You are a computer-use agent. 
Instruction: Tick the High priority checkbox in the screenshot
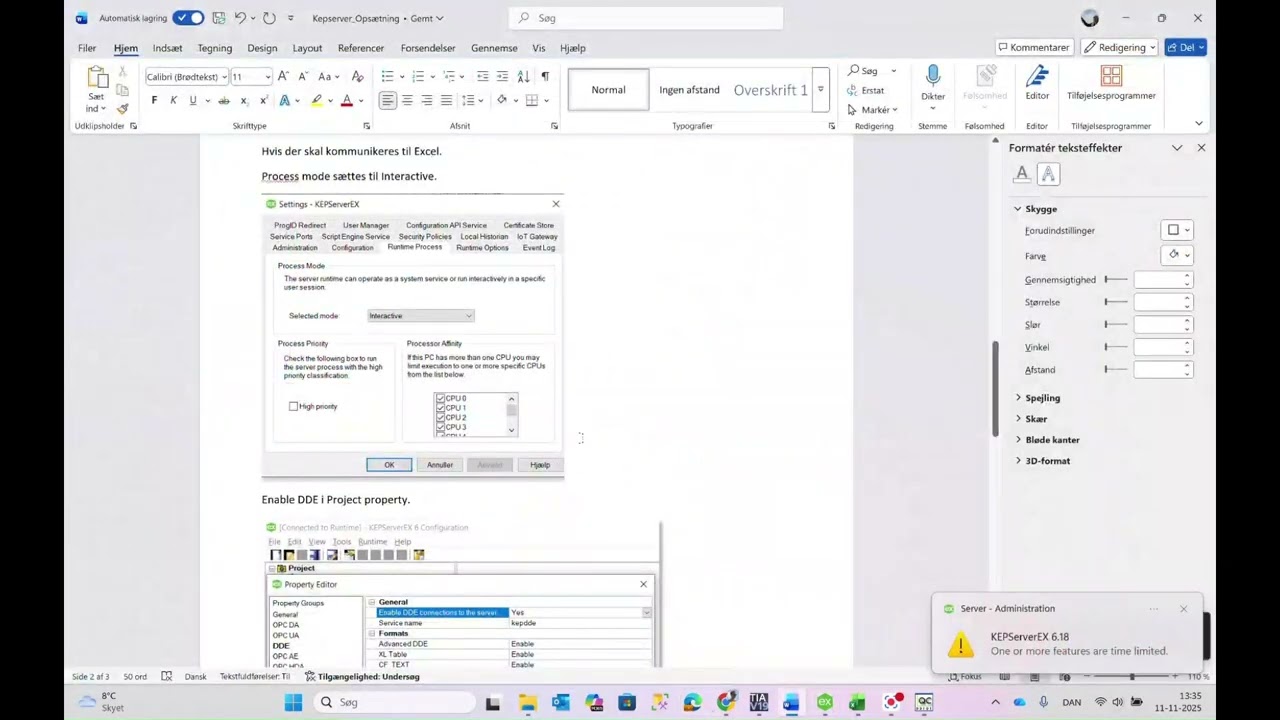(293, 406)
